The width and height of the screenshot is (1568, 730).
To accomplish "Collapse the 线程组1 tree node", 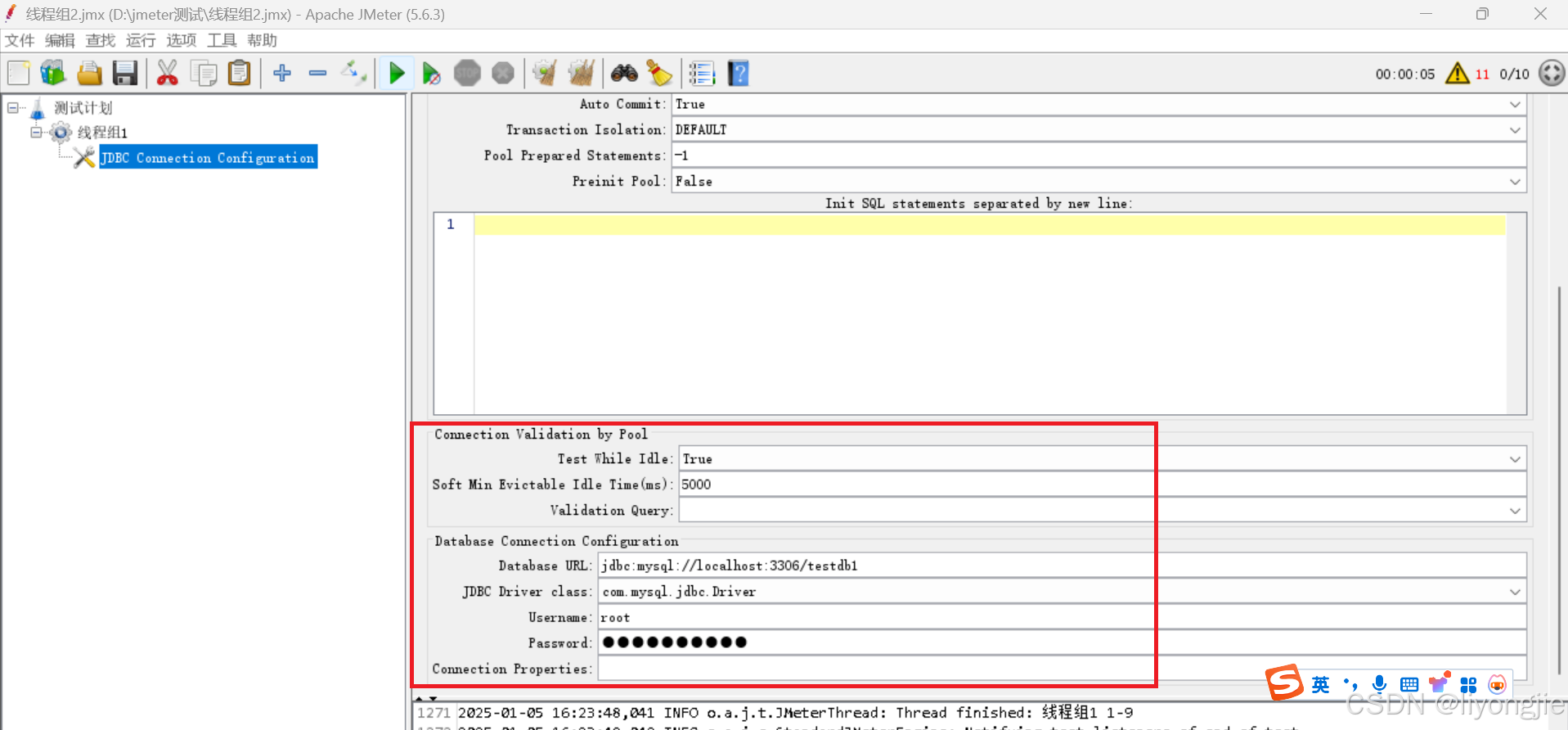I will pyautogui.click(x=36, y=131).
